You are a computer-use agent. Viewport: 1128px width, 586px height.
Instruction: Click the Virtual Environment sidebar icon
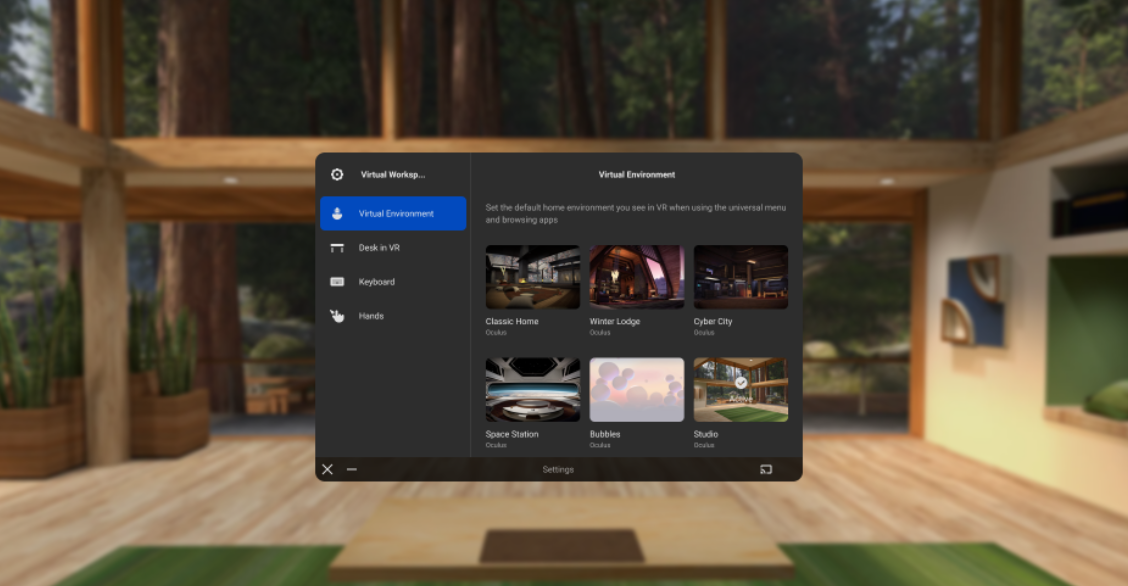(x=337, y=213)
